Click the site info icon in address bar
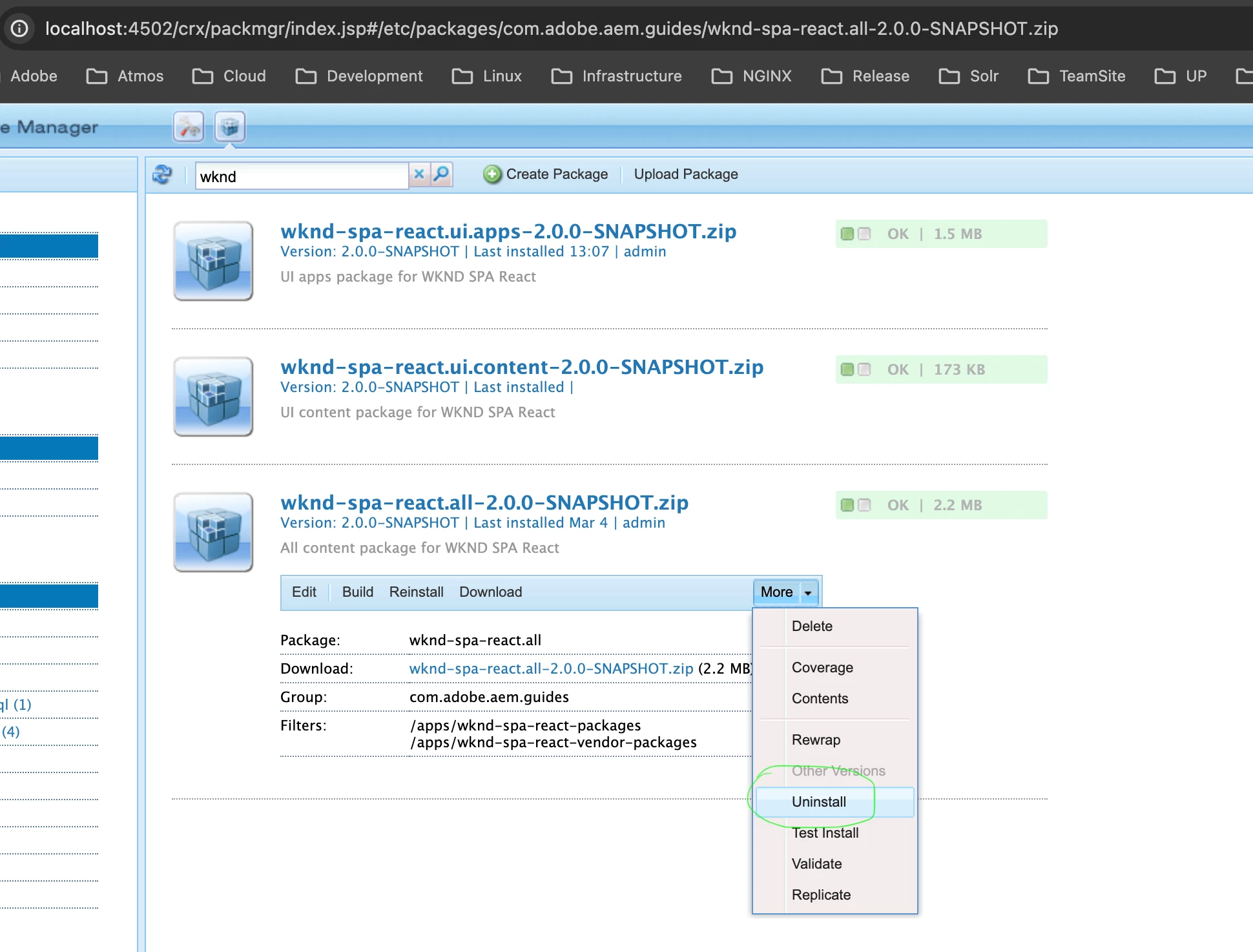 (19, 28)
